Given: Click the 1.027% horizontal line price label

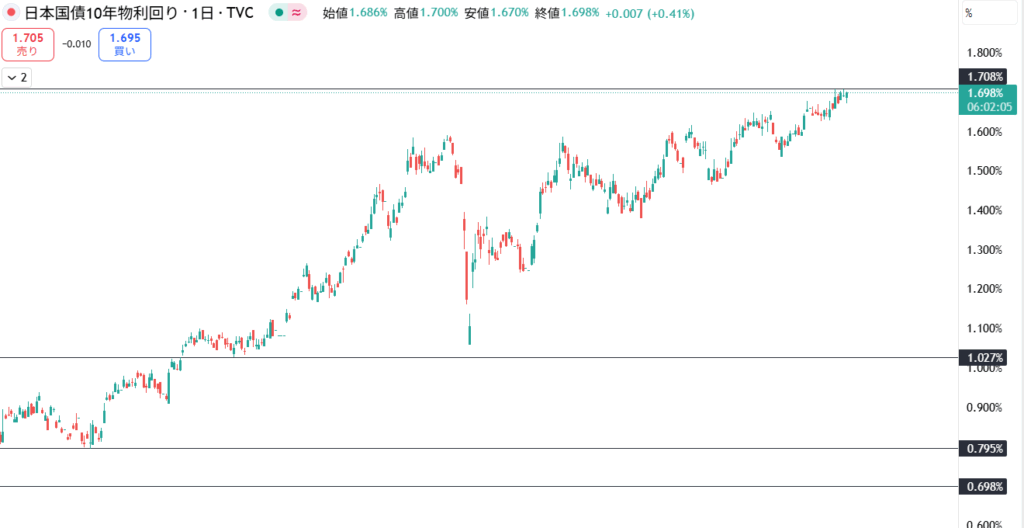Looking at the screenshot, I should [x=985, y=358].
